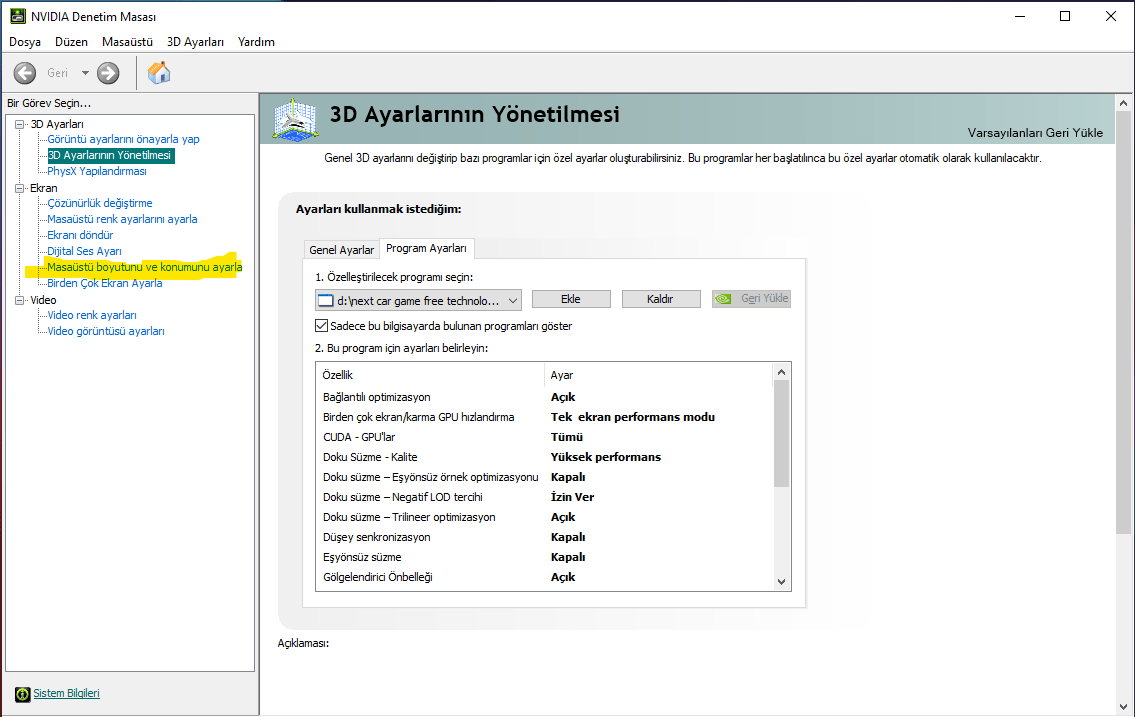Select Birden Çok Ekran Ayarla
This screenshot has height=717, width=1135.
pos(105,283)
